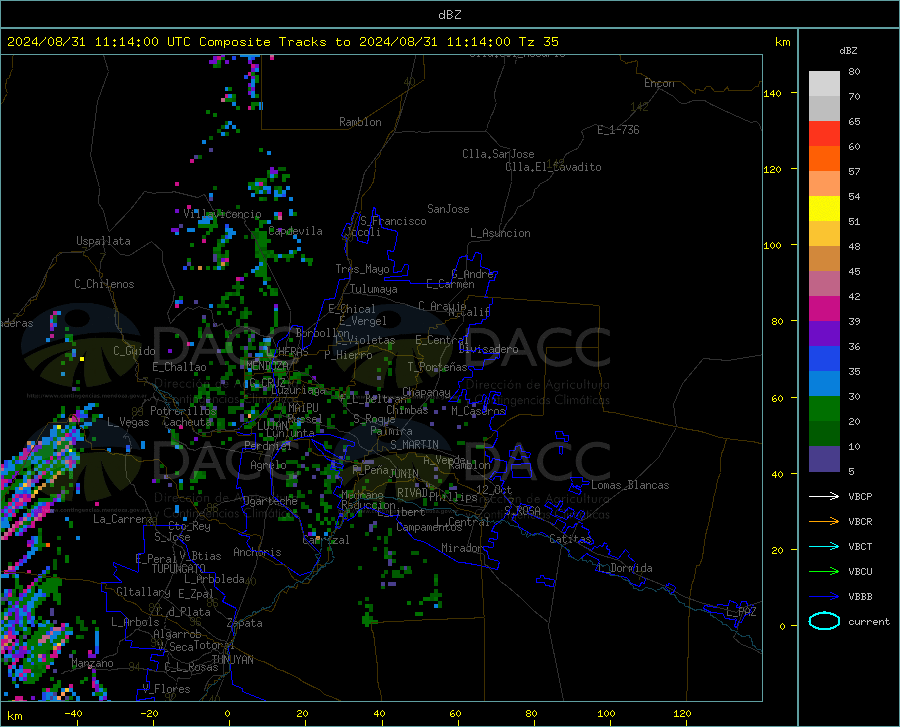
Task: Click the JUNIN place label
Action: tap(404, 474)
